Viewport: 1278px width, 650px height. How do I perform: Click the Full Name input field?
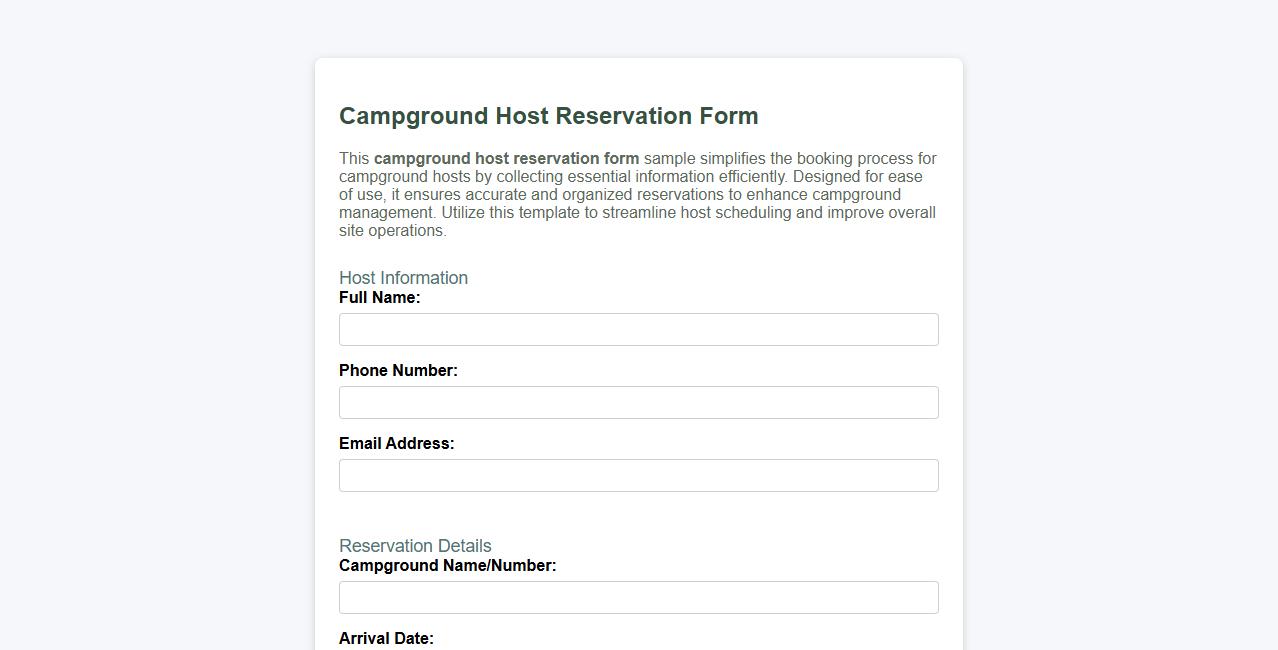638,329
